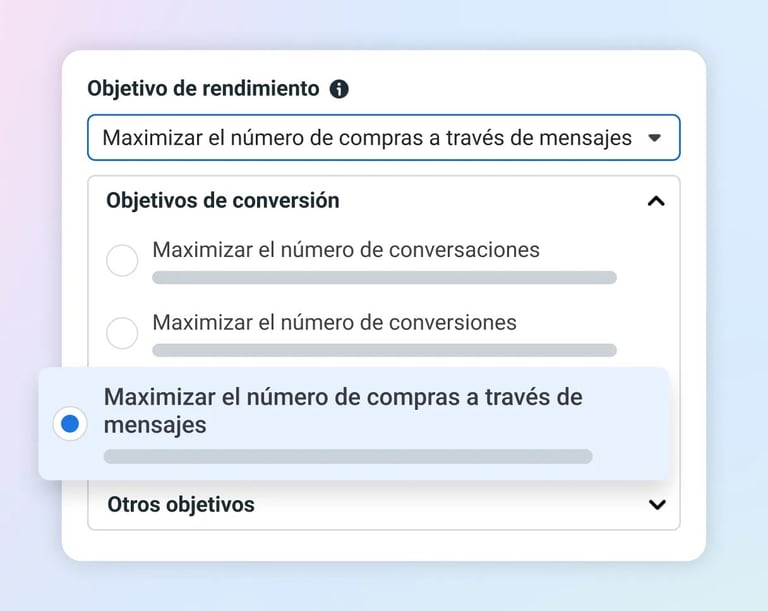Viewport: 768px width, 611px height.
Task: Click the selected compras a través de mensajes radio button
Action: pyautogui.click(x=70, y=424)
